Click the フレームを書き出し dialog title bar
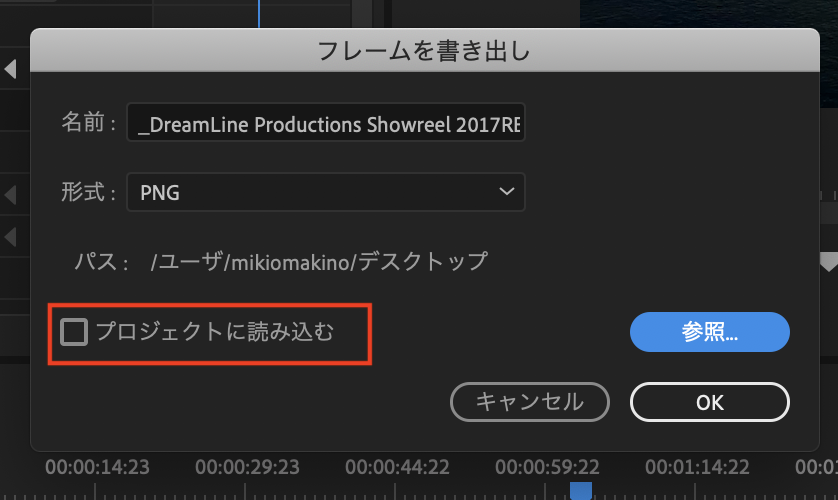 tap(424, 49)
